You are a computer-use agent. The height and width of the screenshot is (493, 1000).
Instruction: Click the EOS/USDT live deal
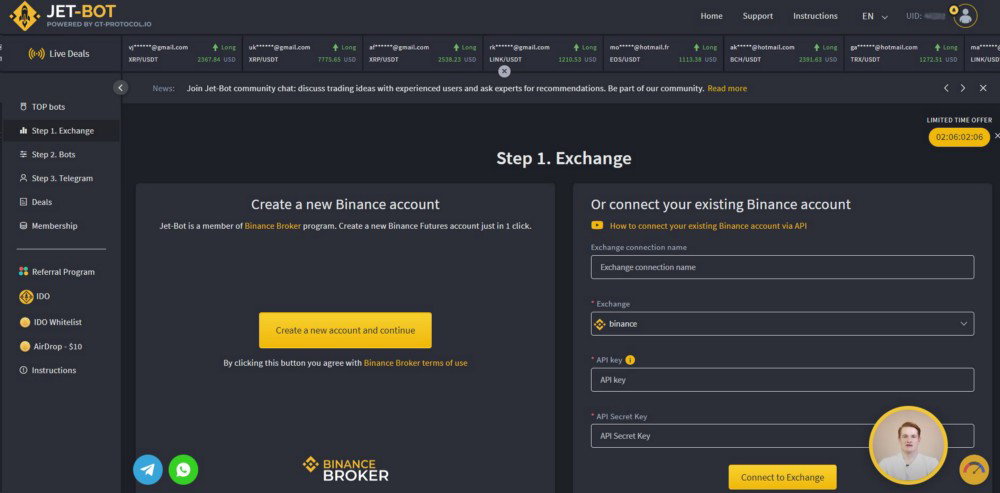663,54
